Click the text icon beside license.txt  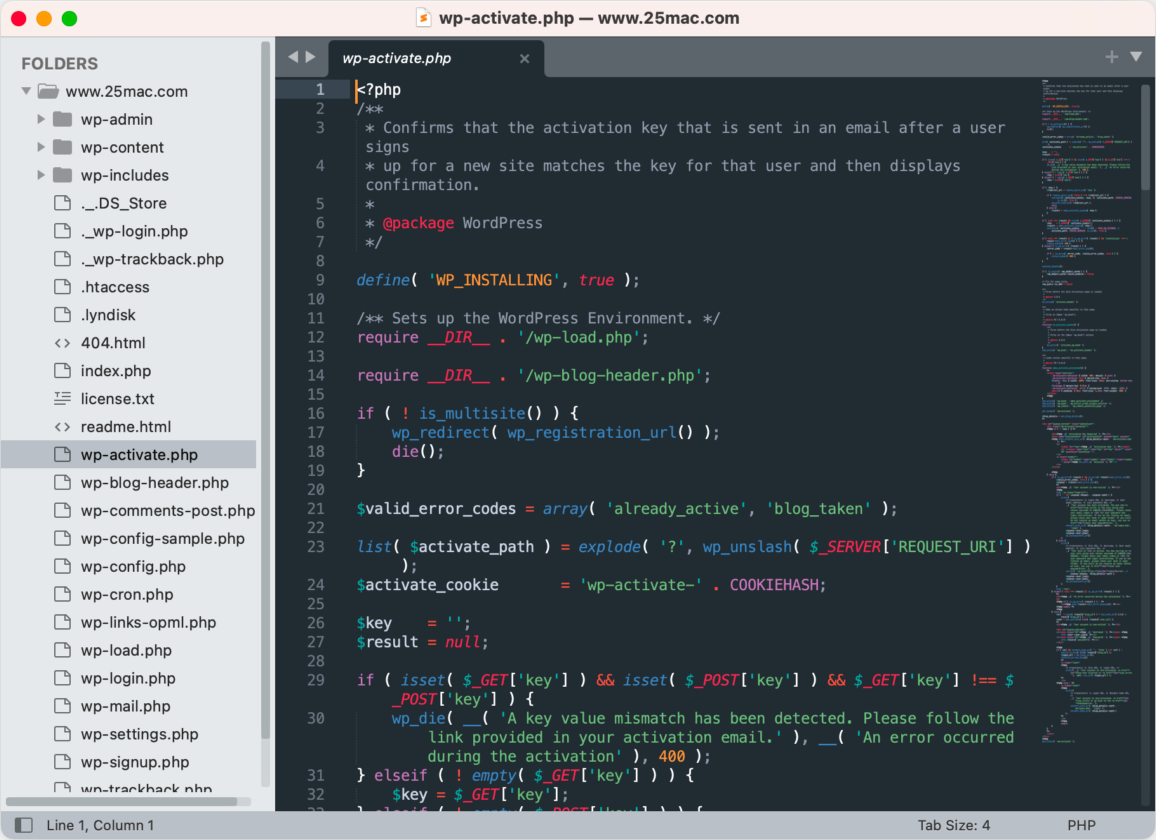coord(63,398)
